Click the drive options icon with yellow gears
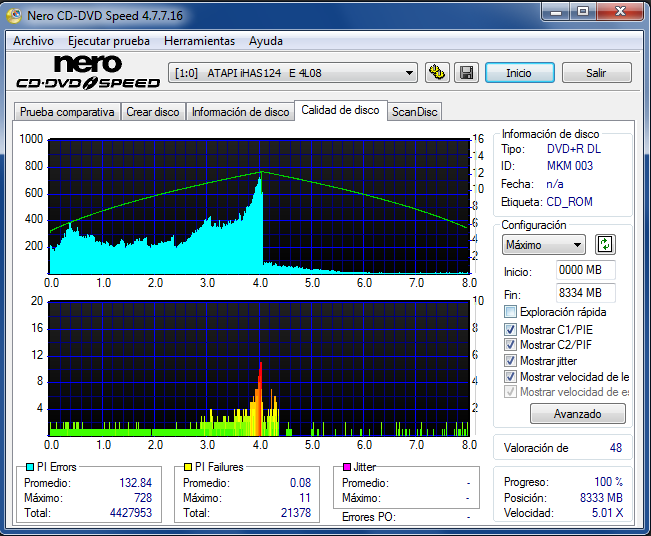The width and height of the screenshot is (651, 536). tap(437, 73)
